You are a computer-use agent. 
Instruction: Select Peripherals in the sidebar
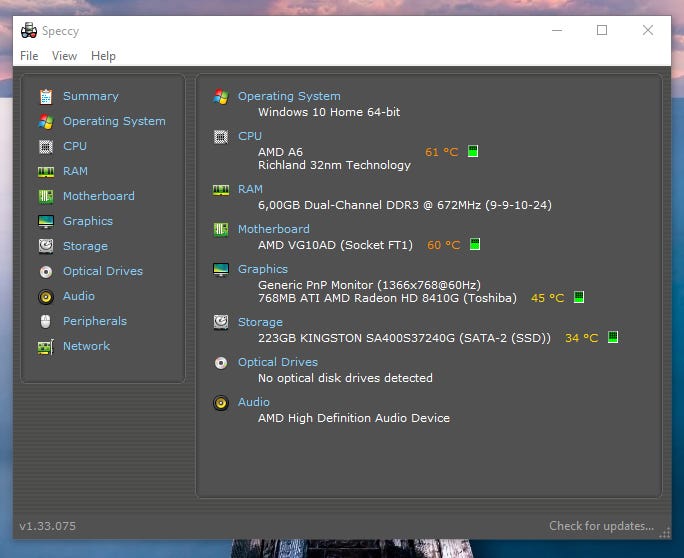(x=95, y=321)
